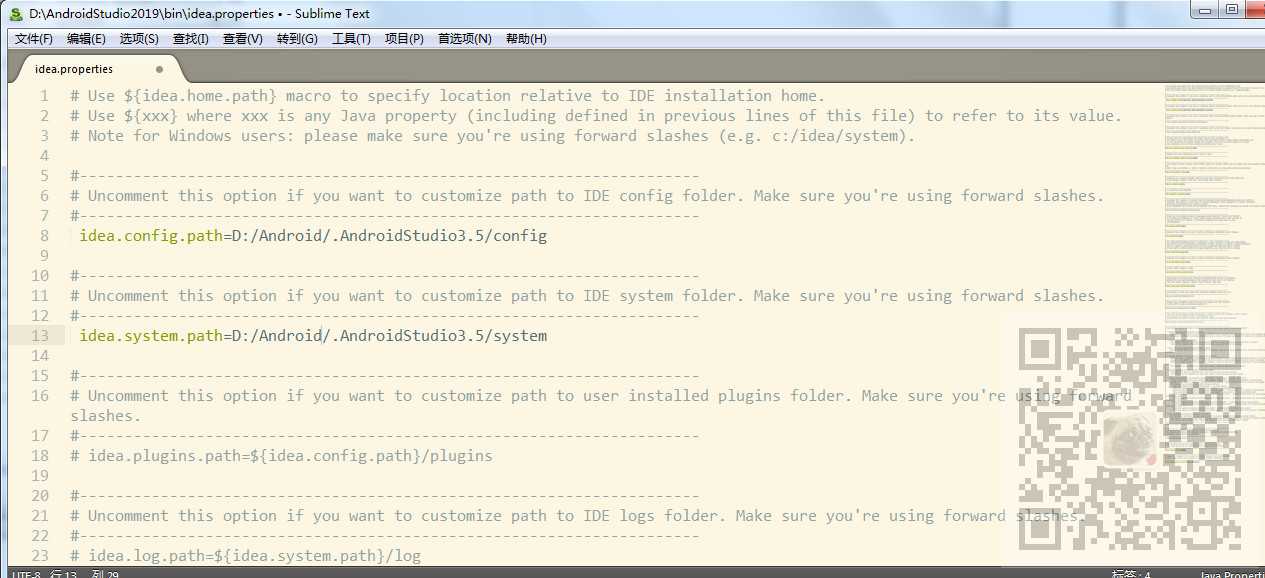Click line number 8 in the gutter
The image size is (1265, 578).
tap(44, 236)
